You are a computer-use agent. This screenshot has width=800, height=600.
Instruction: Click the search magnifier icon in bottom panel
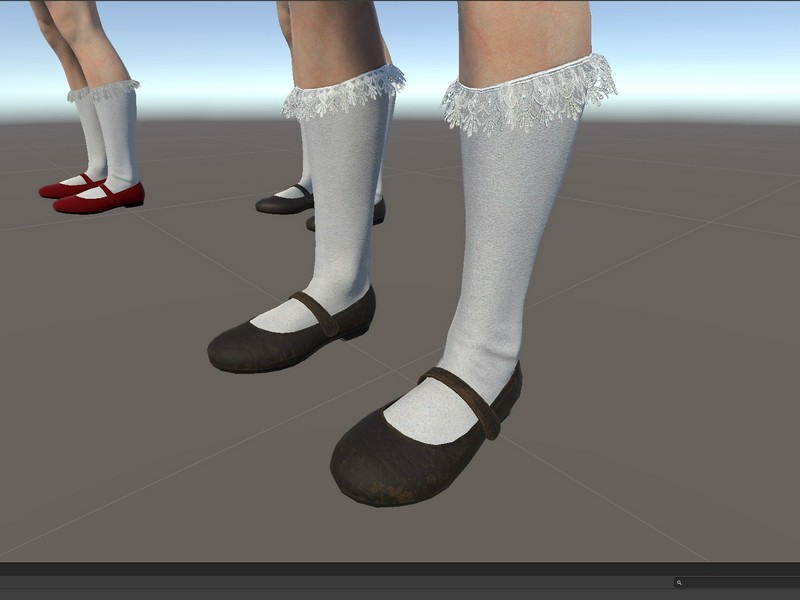(x=679, y=582)
